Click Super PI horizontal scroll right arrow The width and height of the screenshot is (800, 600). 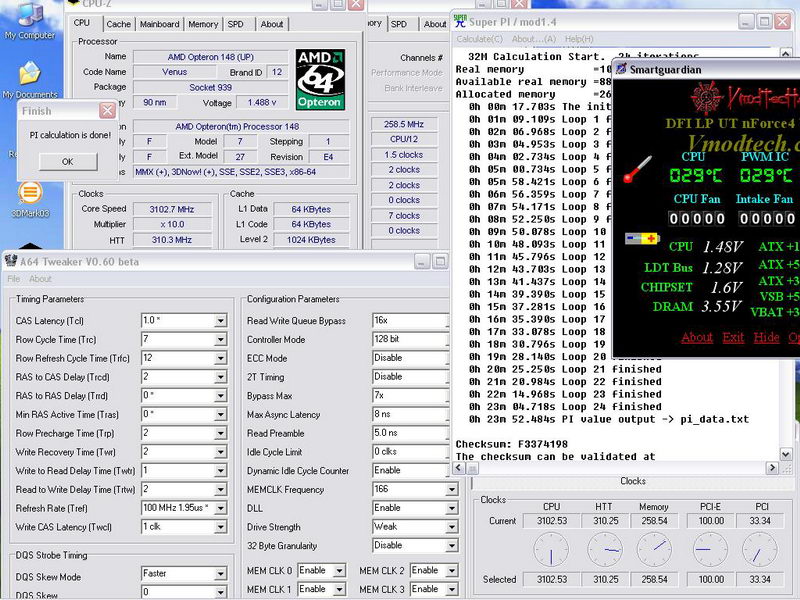pyautogui.click(x=772, y=467)
